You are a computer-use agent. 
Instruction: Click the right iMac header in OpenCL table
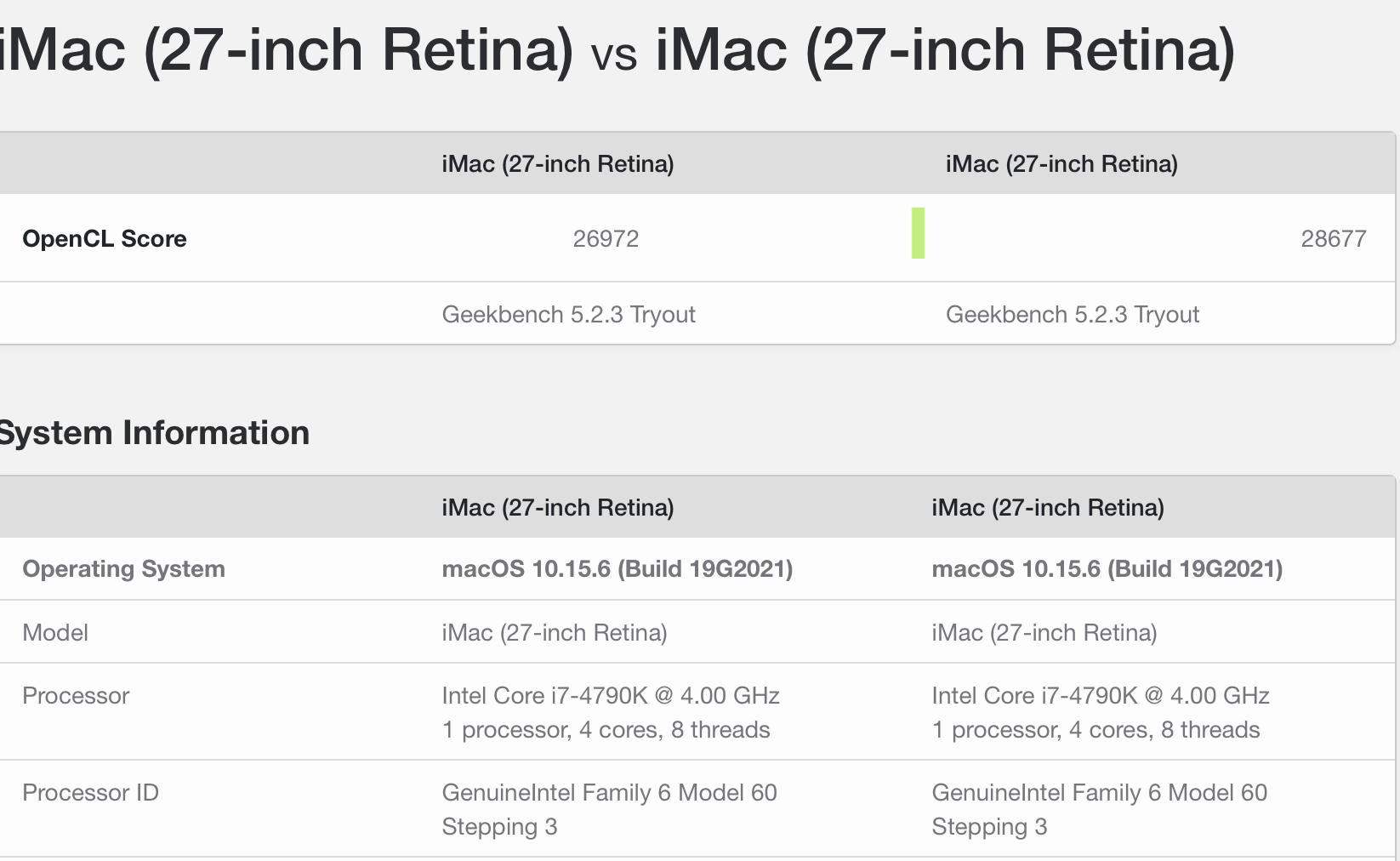pyautogui.click(x=1061, y=164)
